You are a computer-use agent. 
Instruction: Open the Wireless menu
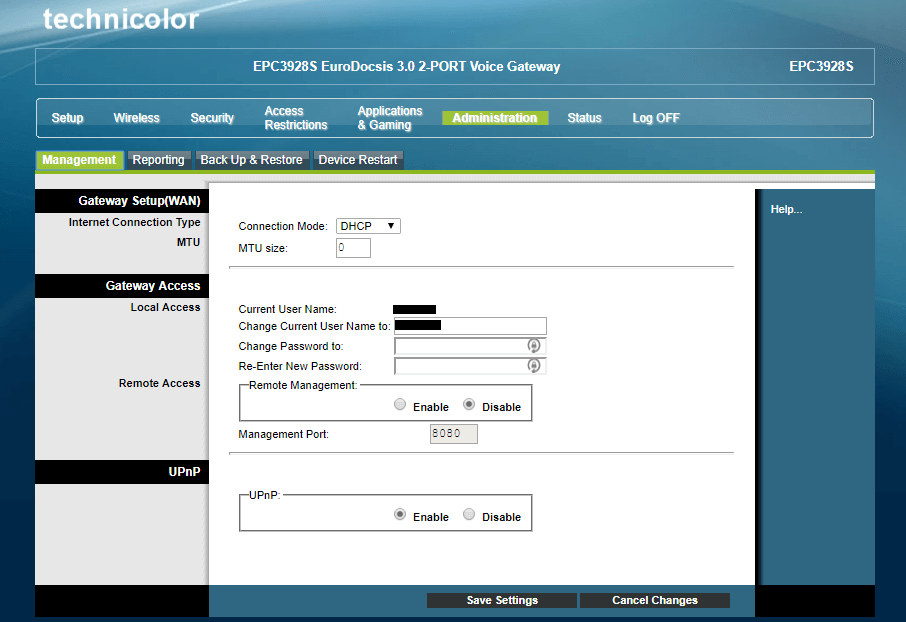(136, 117)
